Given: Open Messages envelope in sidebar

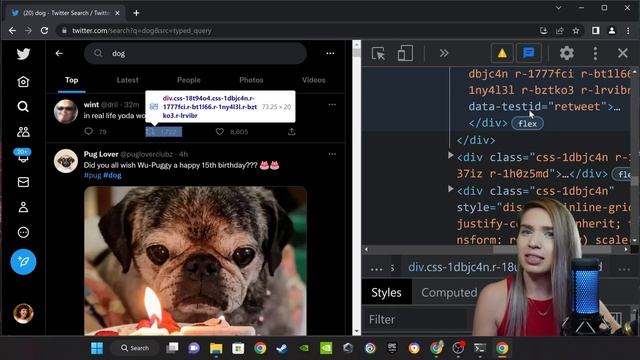Looking at the screenshot, I should 23,182.
